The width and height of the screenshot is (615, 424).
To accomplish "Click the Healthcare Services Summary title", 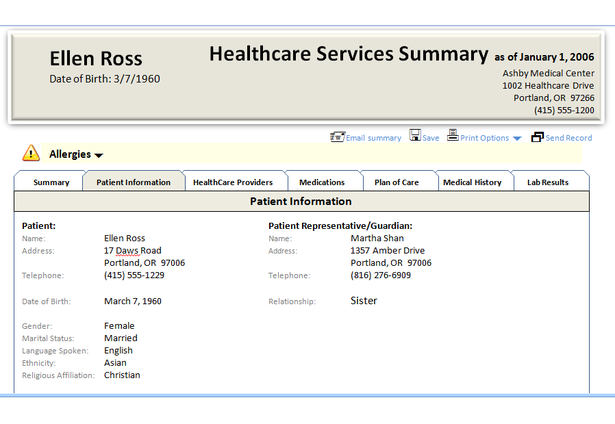I will (x=349, y=54).
